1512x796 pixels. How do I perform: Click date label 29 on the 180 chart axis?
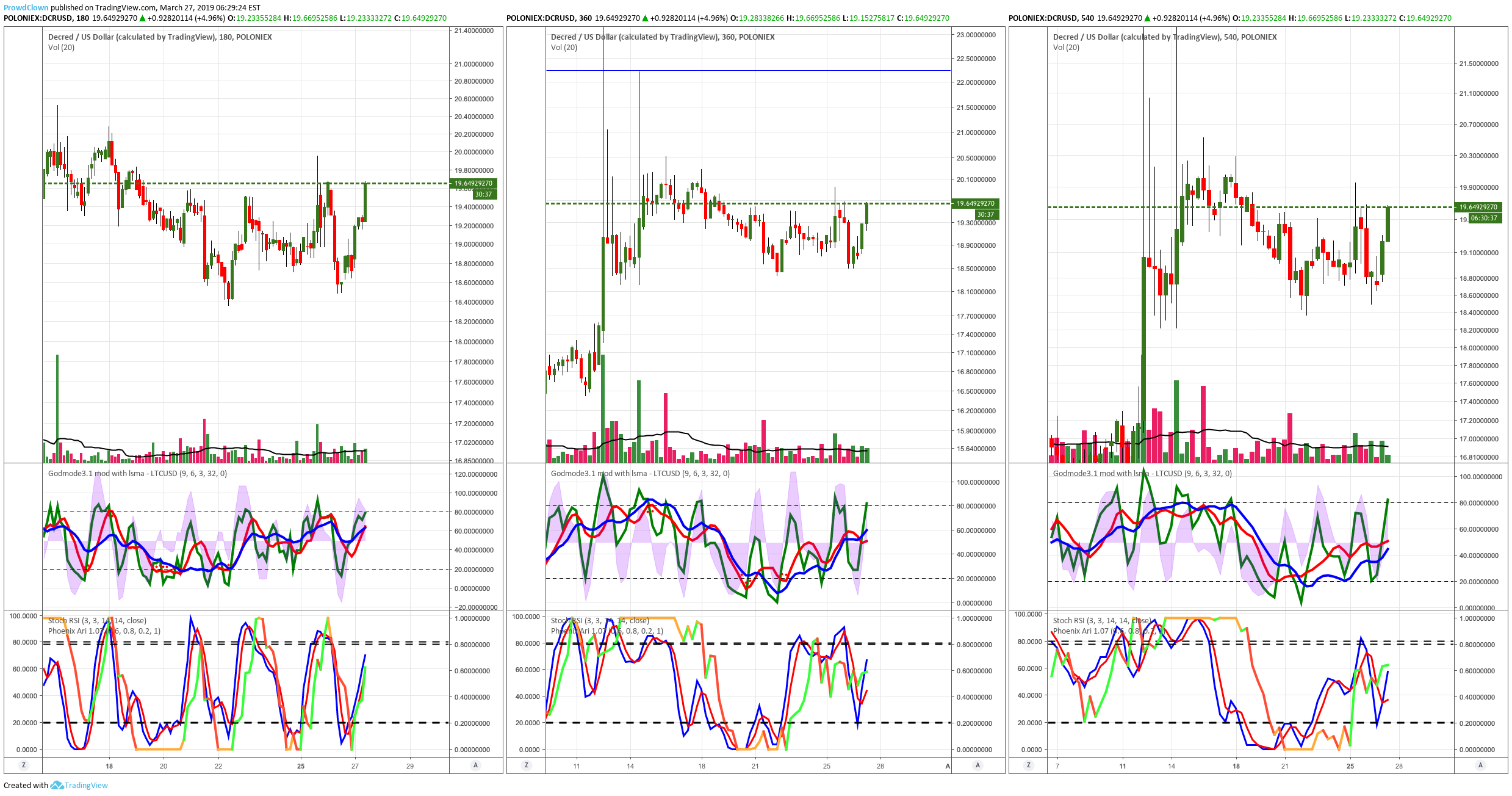pos(410,766)
